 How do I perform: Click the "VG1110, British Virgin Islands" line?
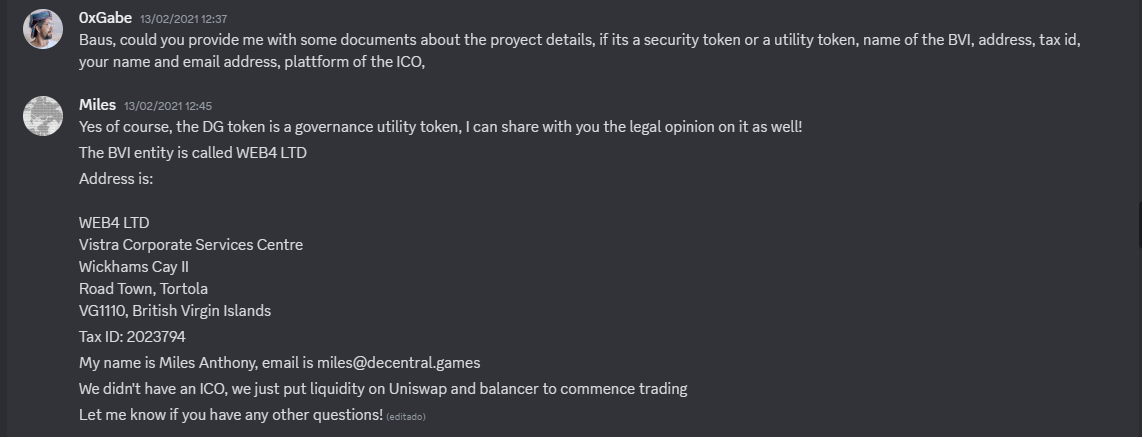[175, 310]
